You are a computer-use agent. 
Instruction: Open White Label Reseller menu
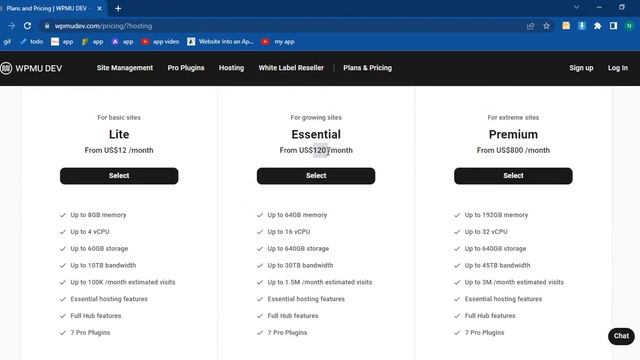[x=291, y=68]
